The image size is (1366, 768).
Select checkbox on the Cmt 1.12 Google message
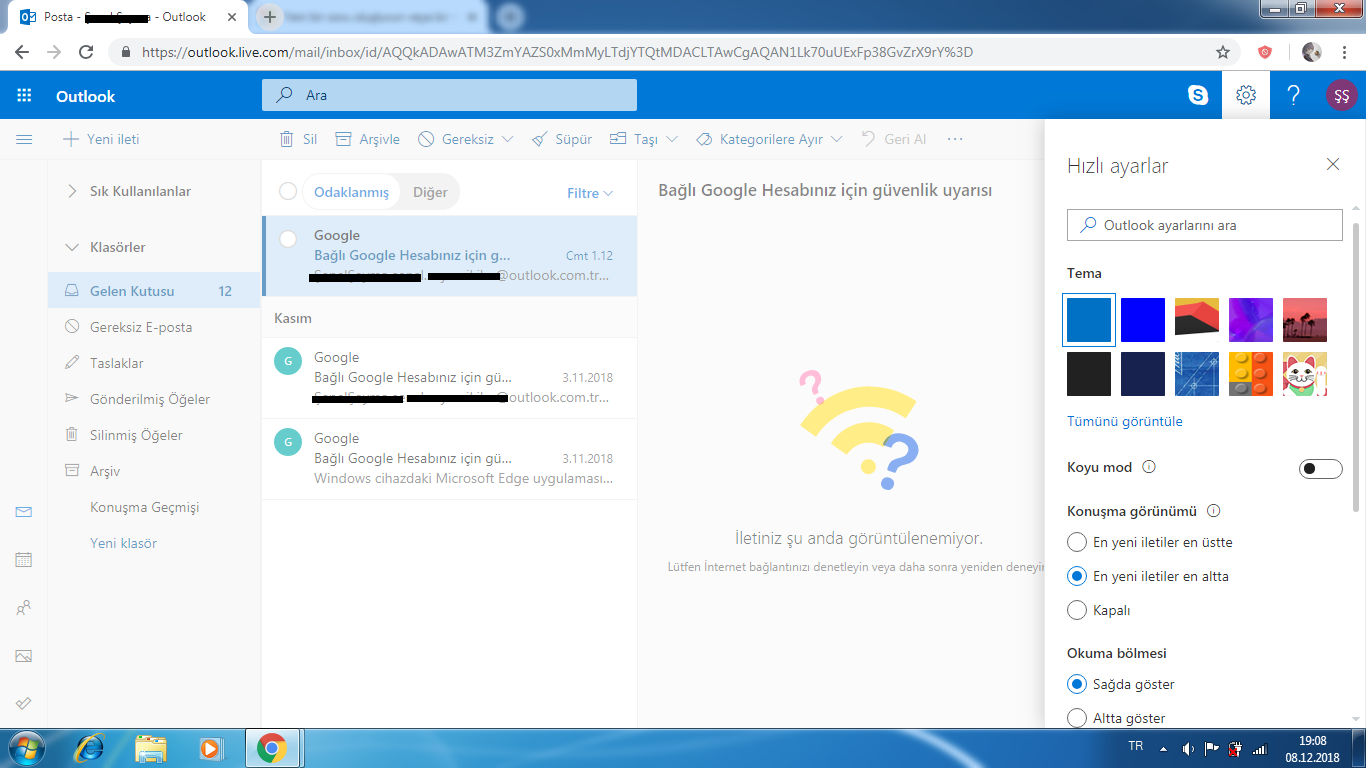(x=288, y=238)
